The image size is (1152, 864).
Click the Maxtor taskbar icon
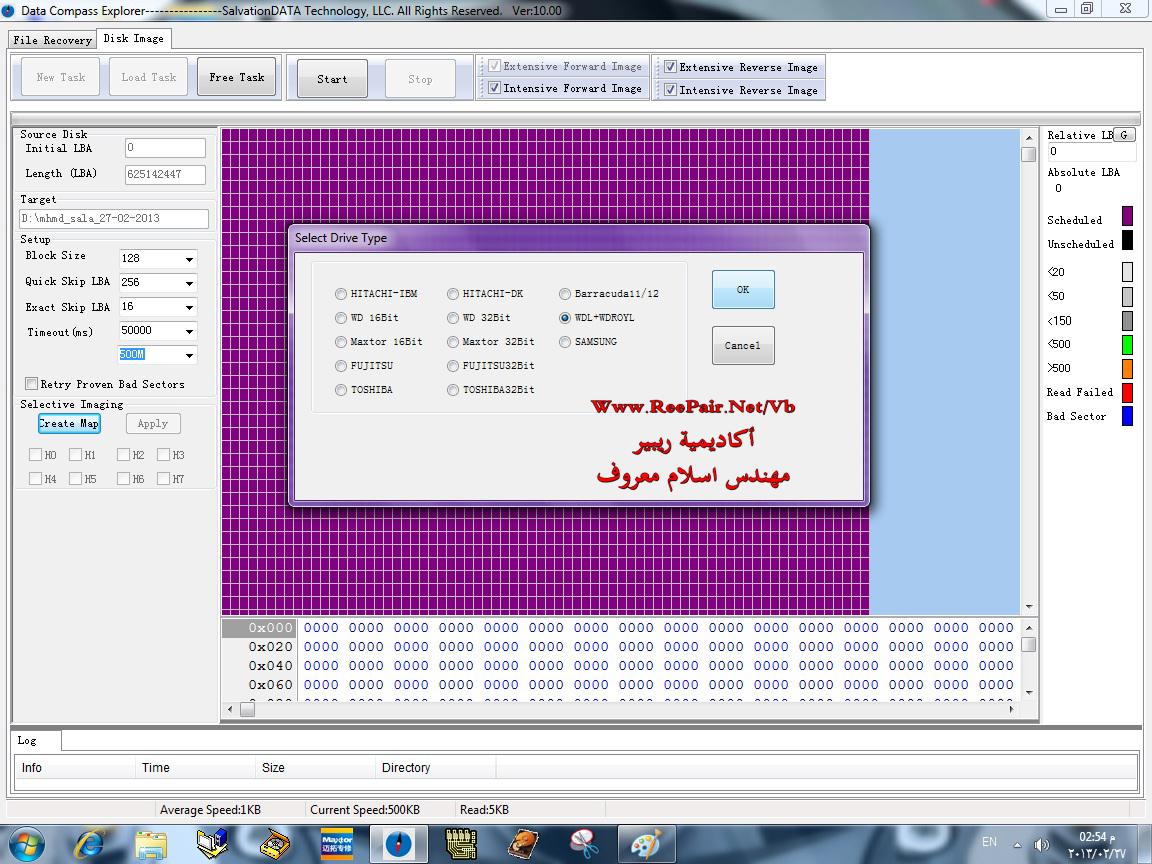[336, 844]
